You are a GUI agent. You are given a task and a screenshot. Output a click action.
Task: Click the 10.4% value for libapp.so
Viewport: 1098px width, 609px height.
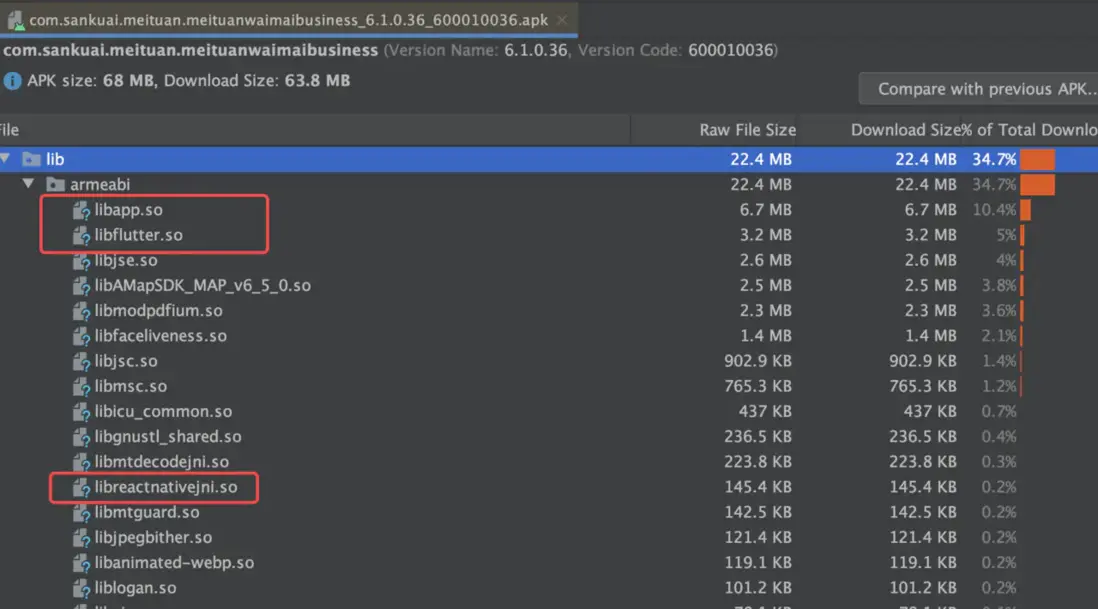click(994, 210)
